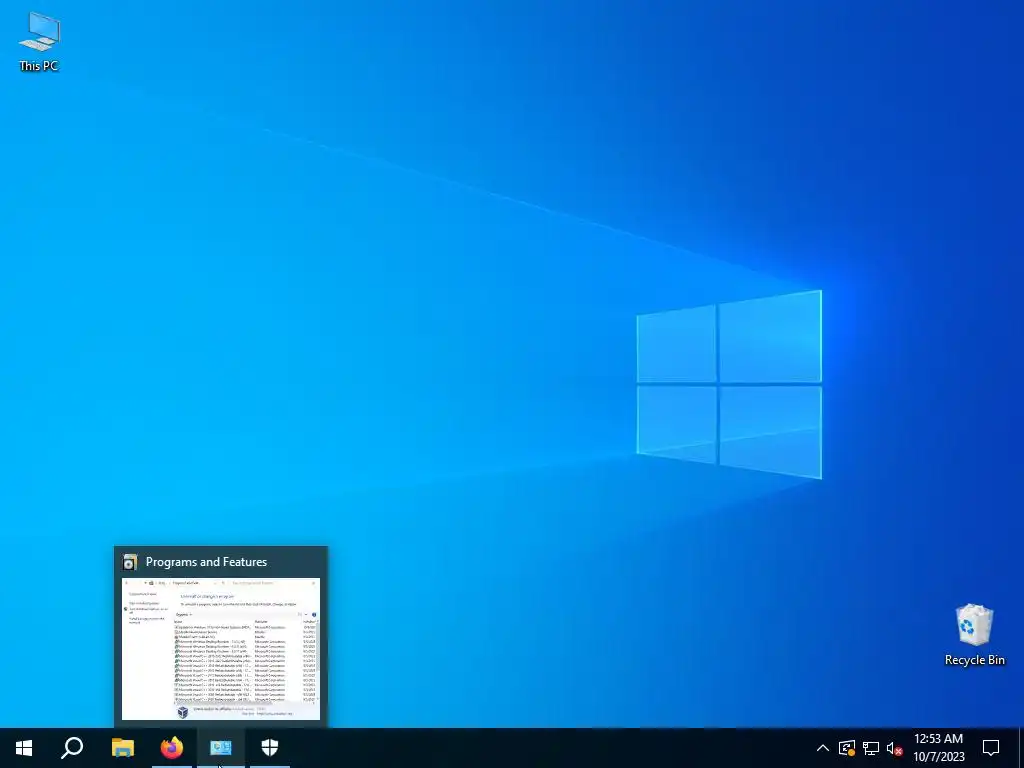This screenshot has width=1024, height=768.
Task: Show hidden tray icons chevron
Action: pyautogui.click(x=823, y=748)
